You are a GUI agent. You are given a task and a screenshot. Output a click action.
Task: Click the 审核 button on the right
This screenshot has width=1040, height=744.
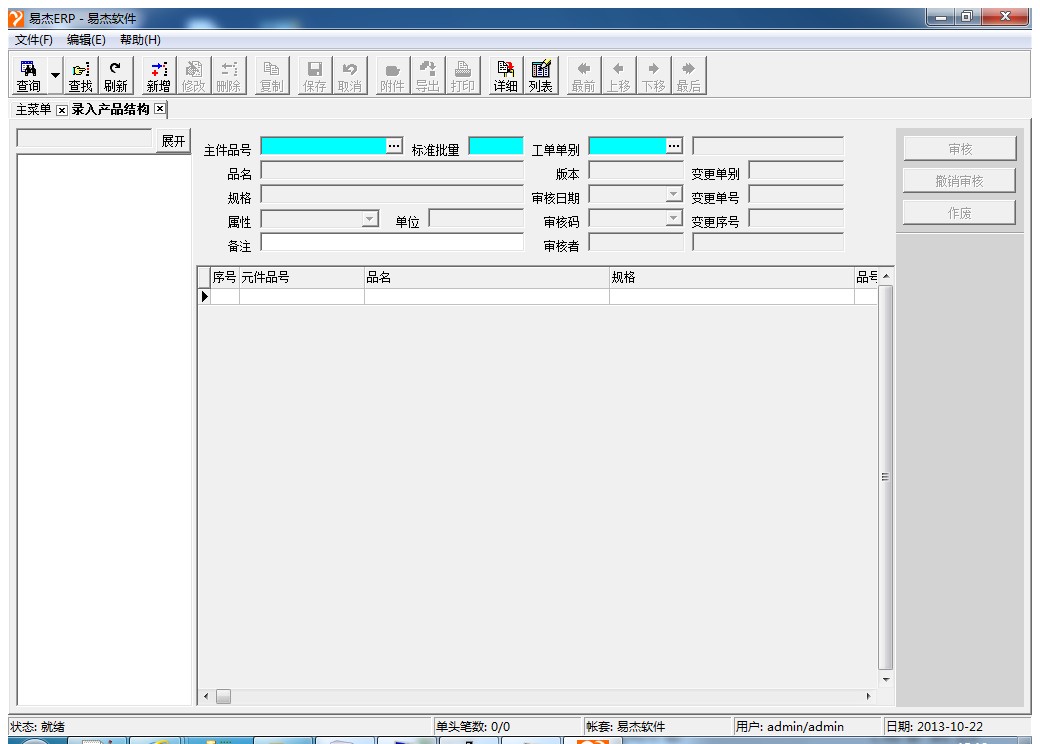pos(959,149)
